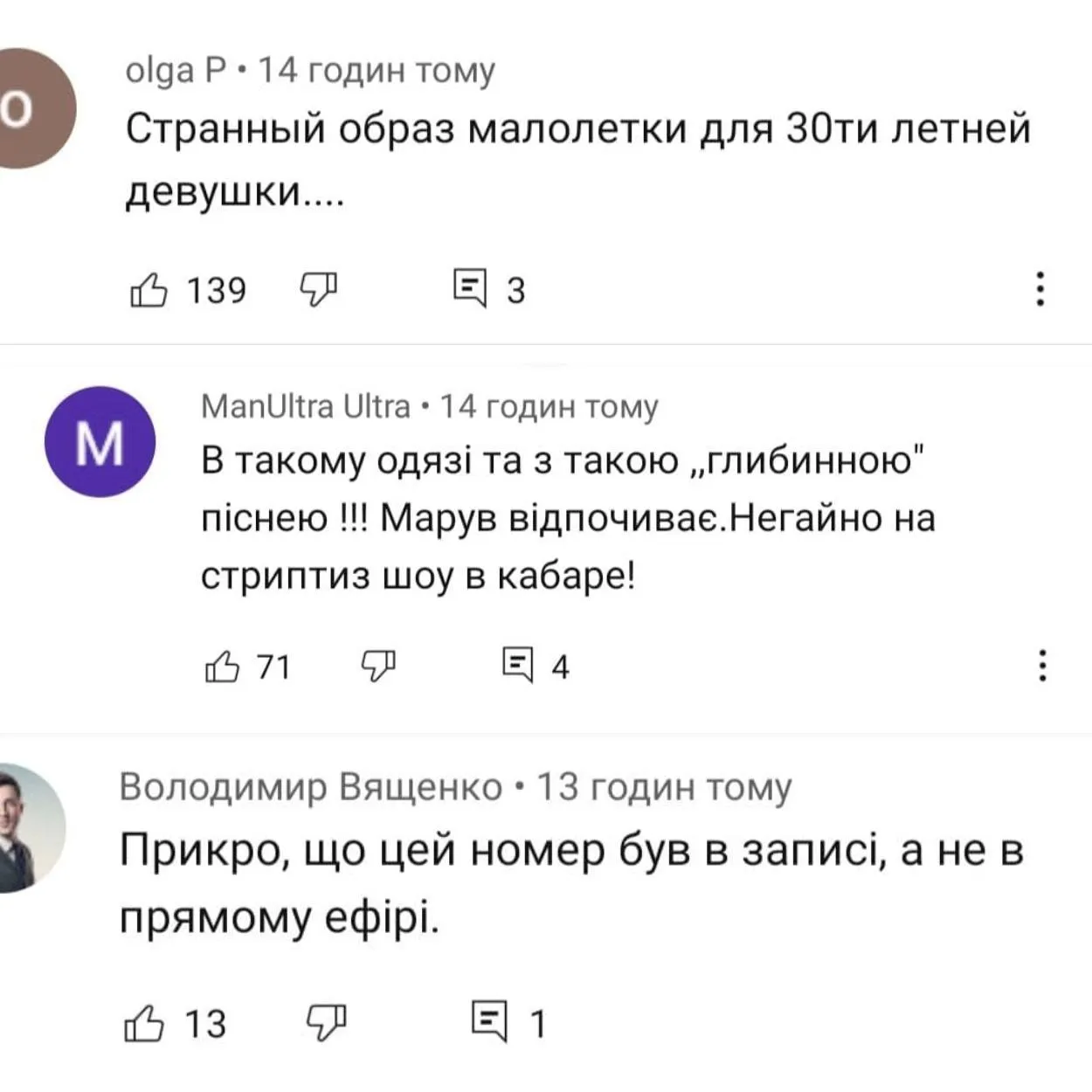Like olga P's comment
This screenshot has height=1092, width=1092.
point(149,289)
